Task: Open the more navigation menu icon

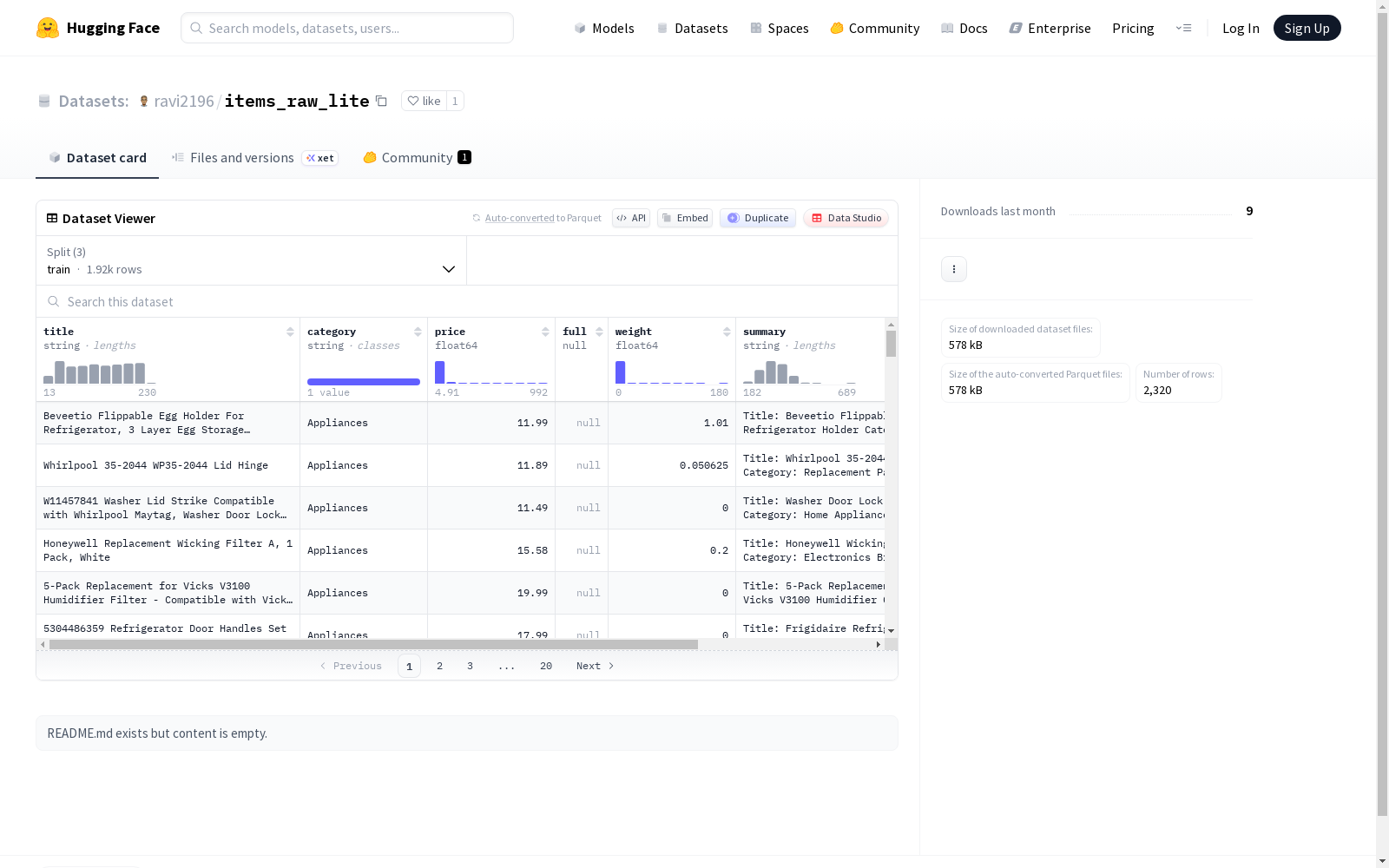Action: click(x=1183, y=28)
